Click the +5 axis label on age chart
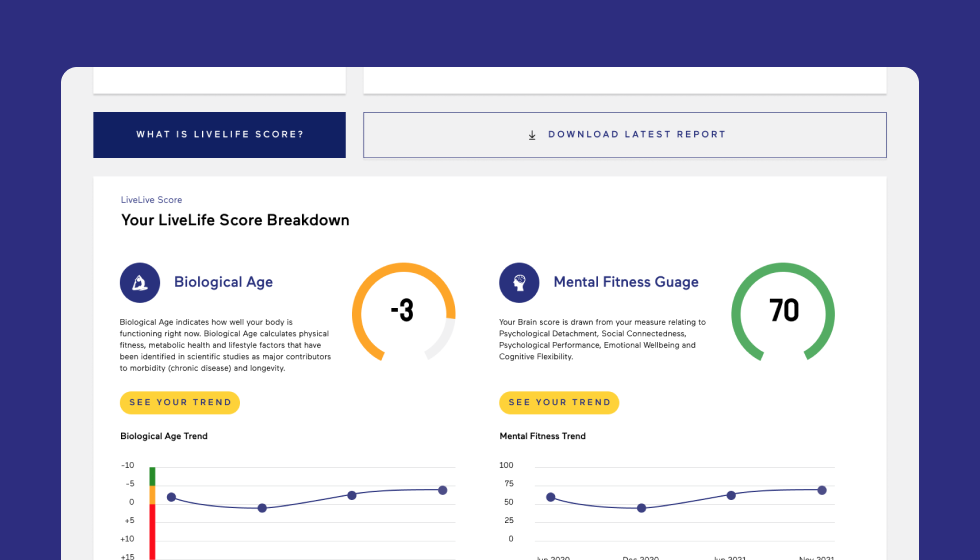This screenshot has width=980, height=560. click(129, 521)
